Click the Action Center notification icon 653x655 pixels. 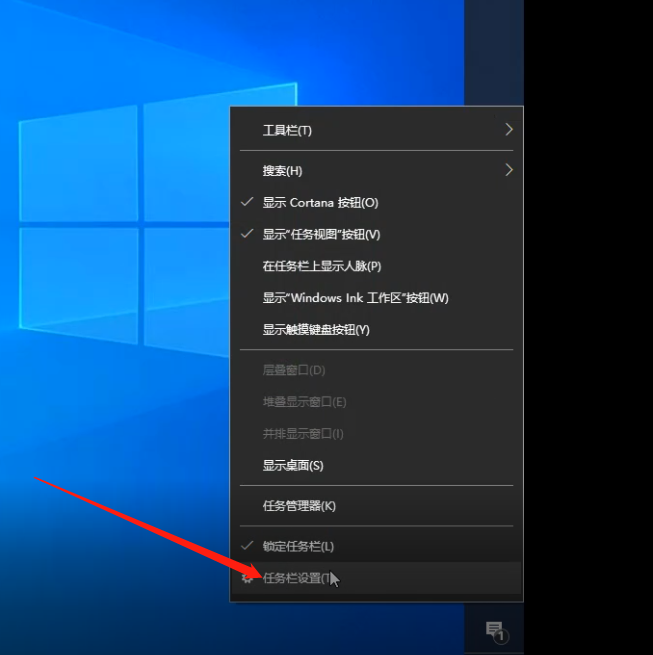(495, 630)
